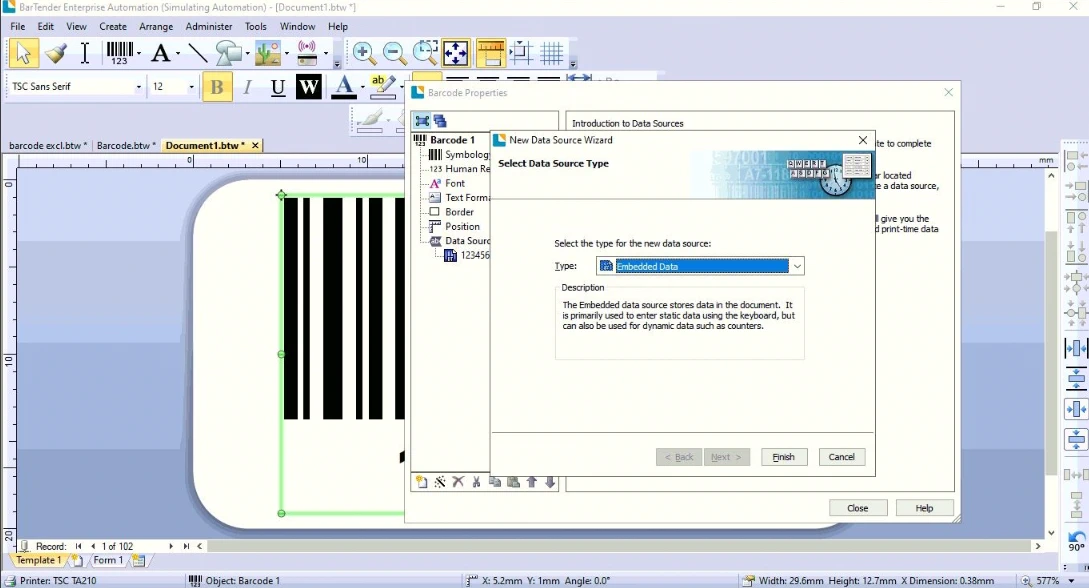Click move up arrow below properties tree
Viewport: 1089px width, 588px height.
coord(532,482)
